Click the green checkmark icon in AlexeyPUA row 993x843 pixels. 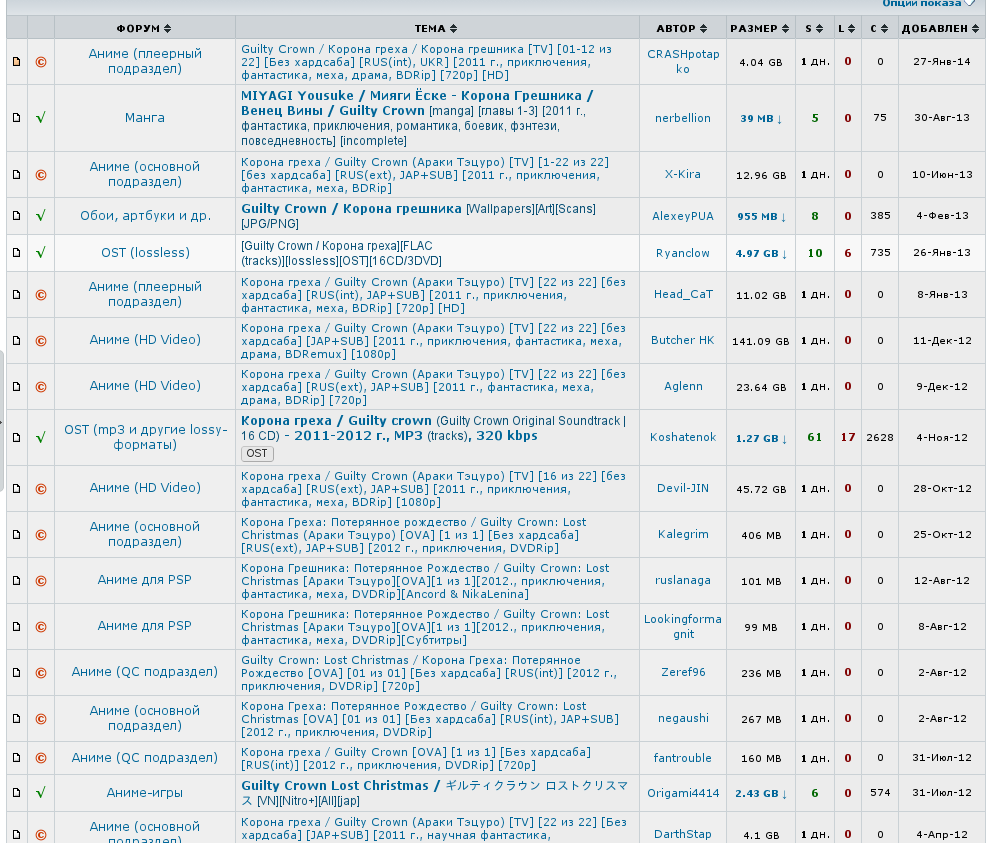tap(41, 216)
